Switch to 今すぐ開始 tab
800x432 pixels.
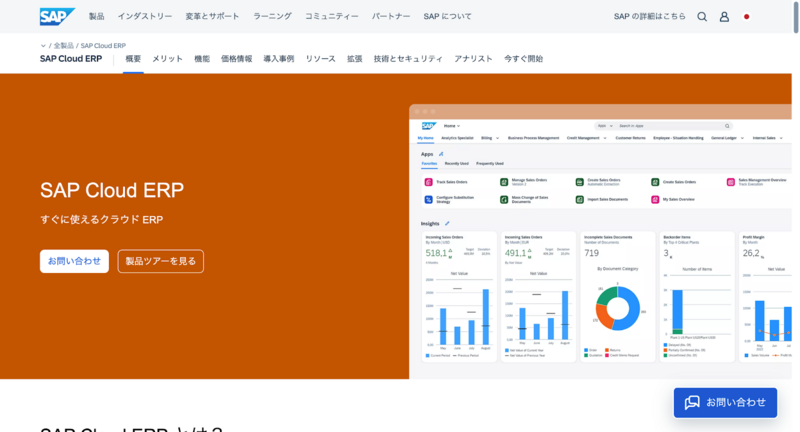[523, 59]
